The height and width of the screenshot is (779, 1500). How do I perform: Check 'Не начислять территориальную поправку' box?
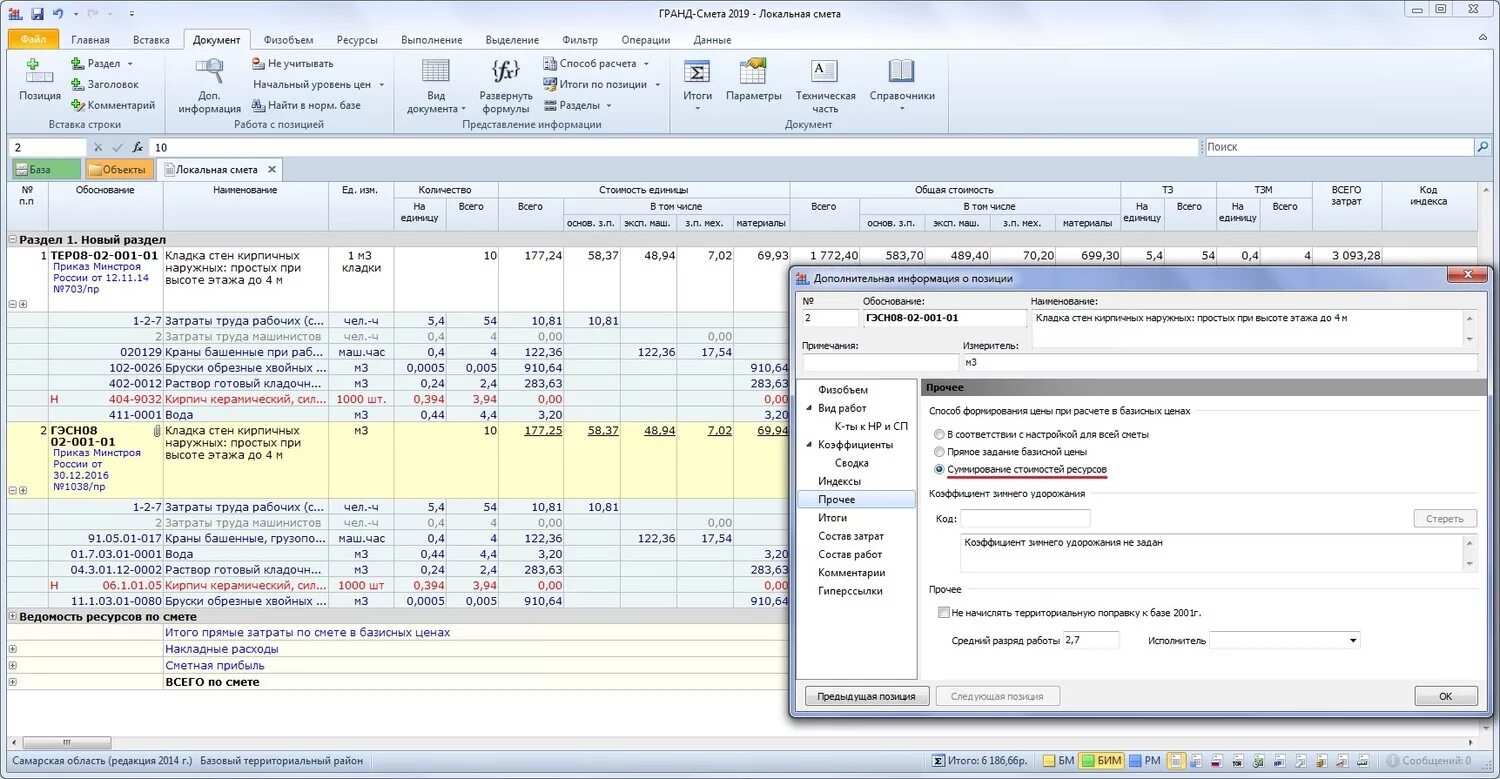point(943,612)
